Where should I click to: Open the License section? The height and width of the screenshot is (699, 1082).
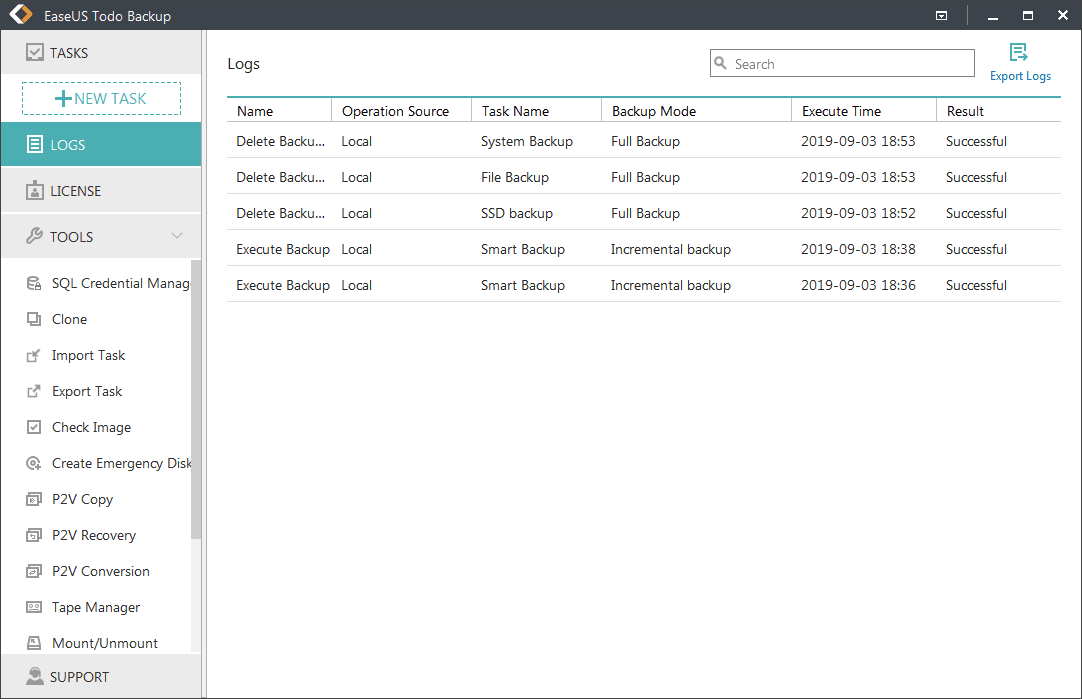(100, 191)
